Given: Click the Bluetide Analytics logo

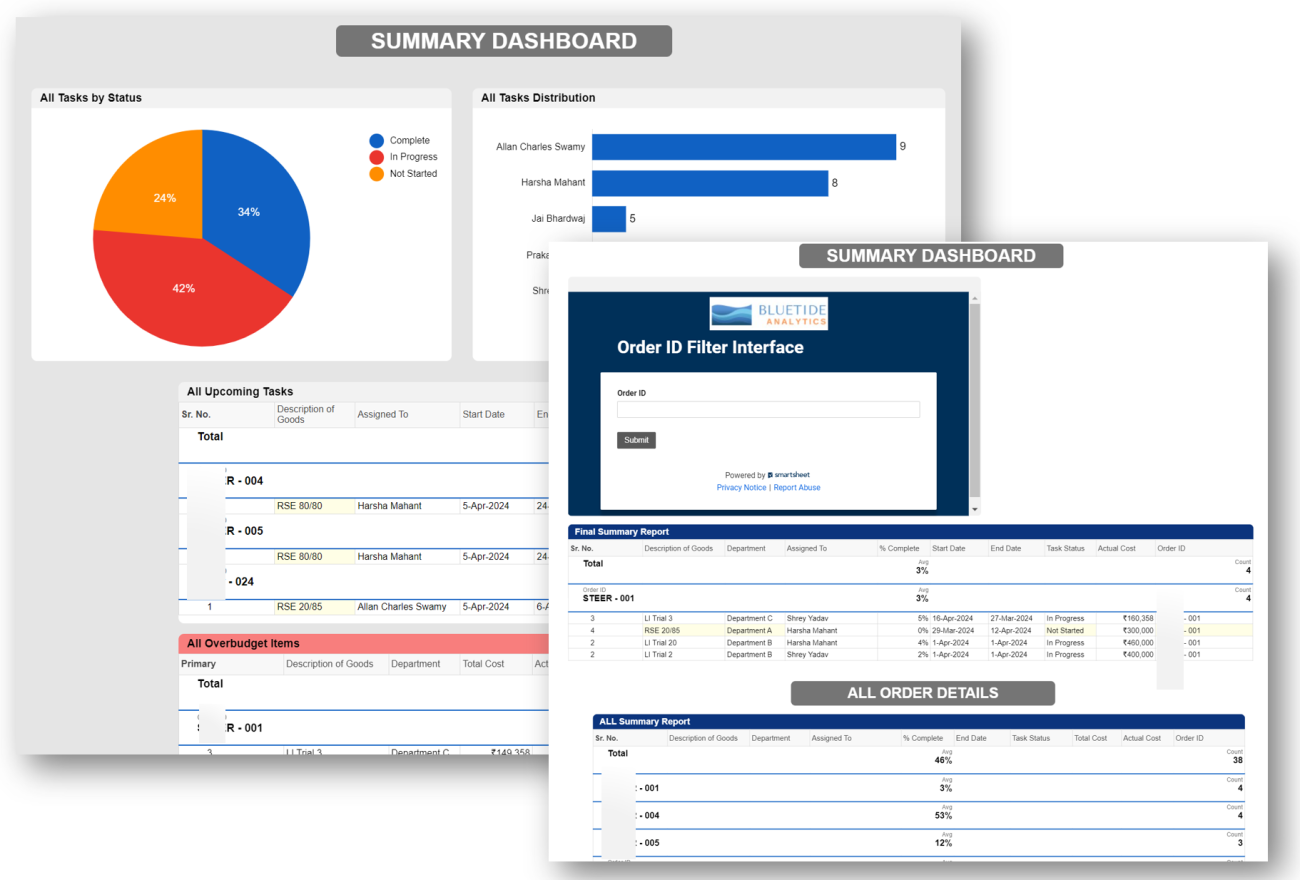Looking at the screenshot, I should click(x=768, y=312).
